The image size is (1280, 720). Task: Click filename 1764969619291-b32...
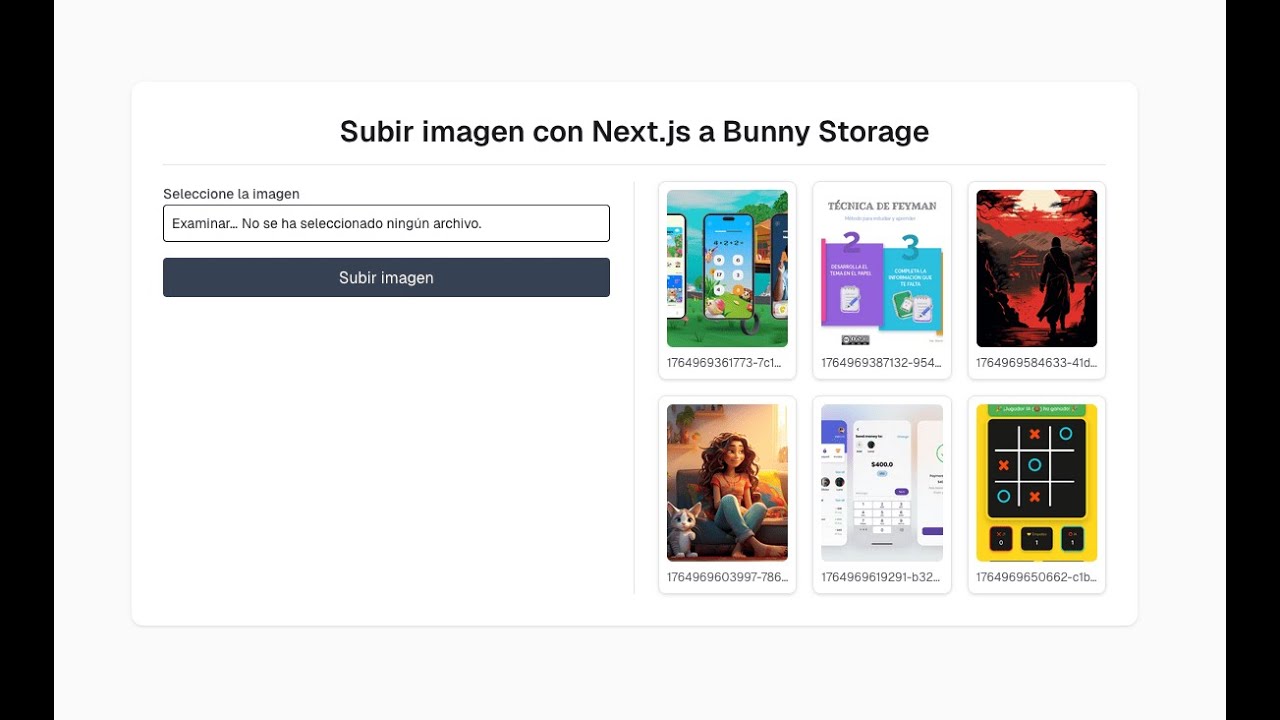882,577
